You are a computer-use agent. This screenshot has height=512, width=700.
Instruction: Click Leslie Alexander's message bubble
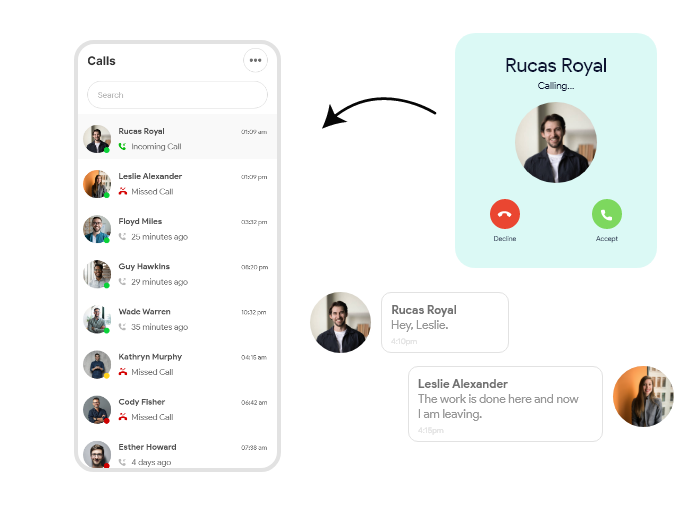(505, 403)
